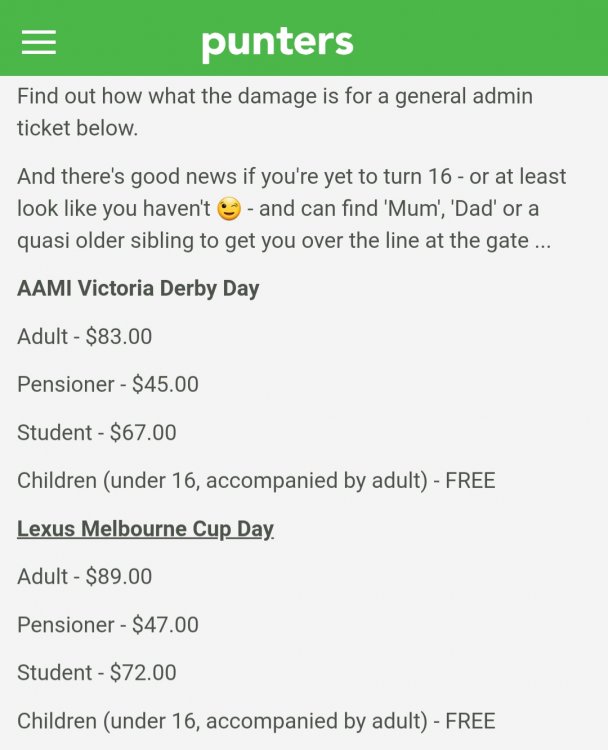Click the punters logo in header
This screenshot has width=608, height=750.
point(277,42)
